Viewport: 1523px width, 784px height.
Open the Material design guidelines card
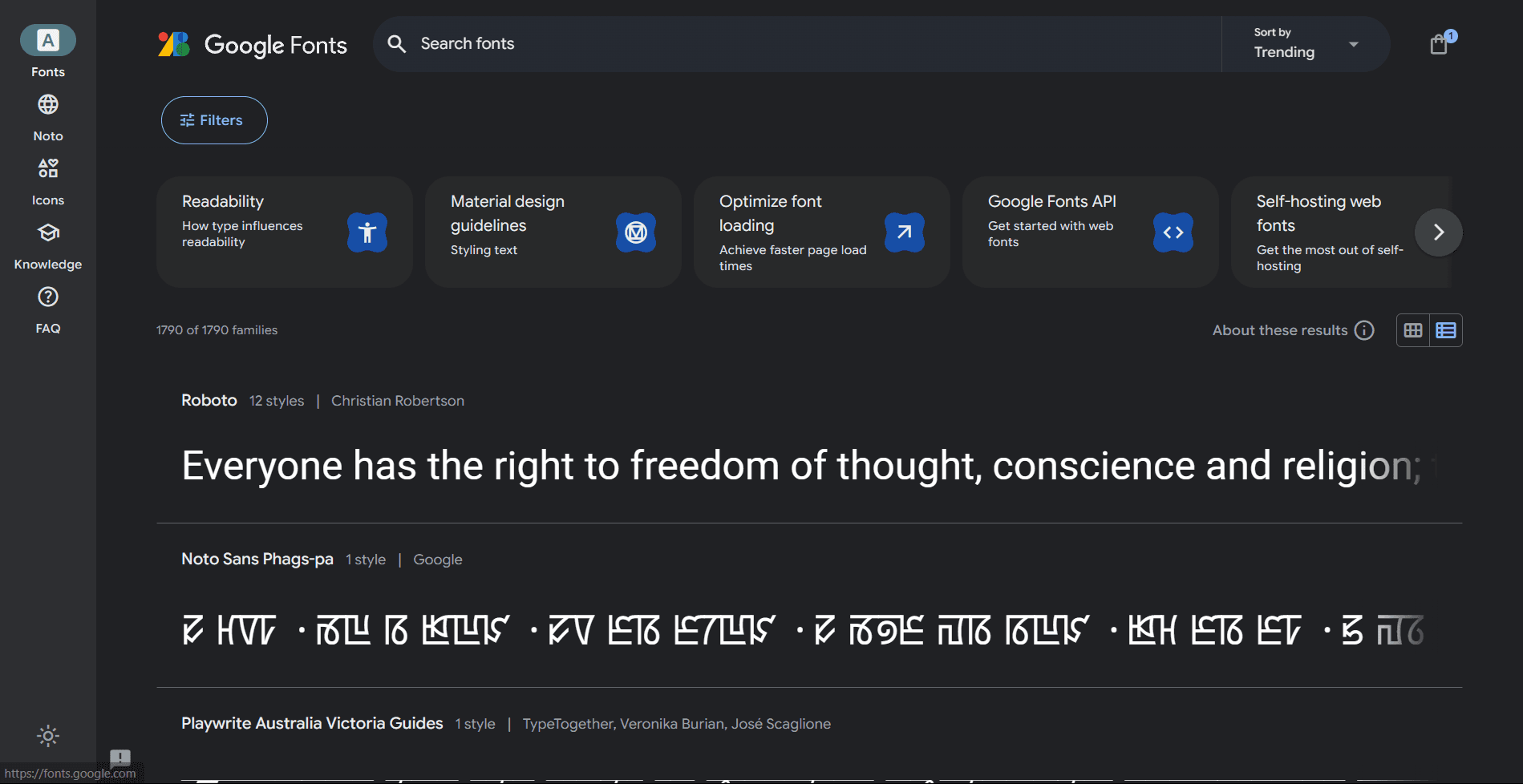pyautogui.click(x=553, y=232)
